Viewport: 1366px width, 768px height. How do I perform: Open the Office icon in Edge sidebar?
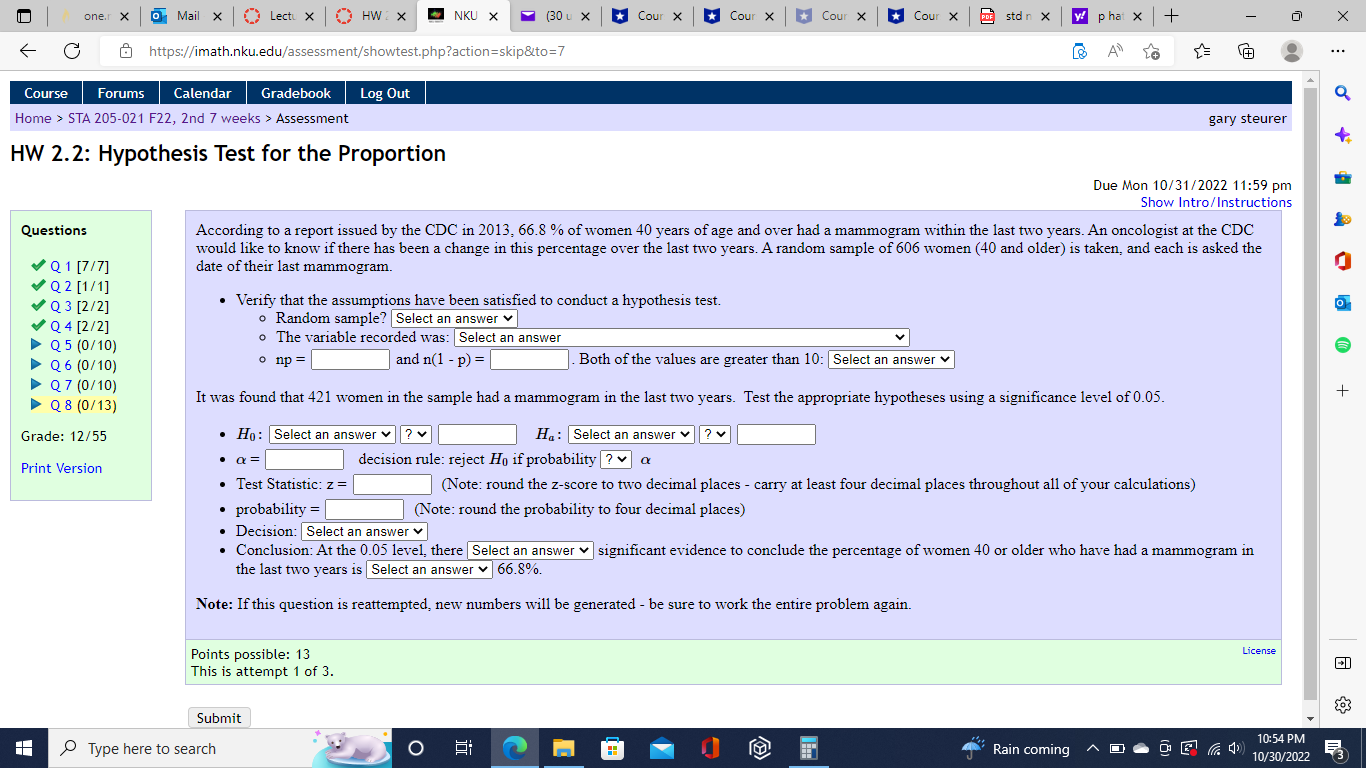(1342, 261)
